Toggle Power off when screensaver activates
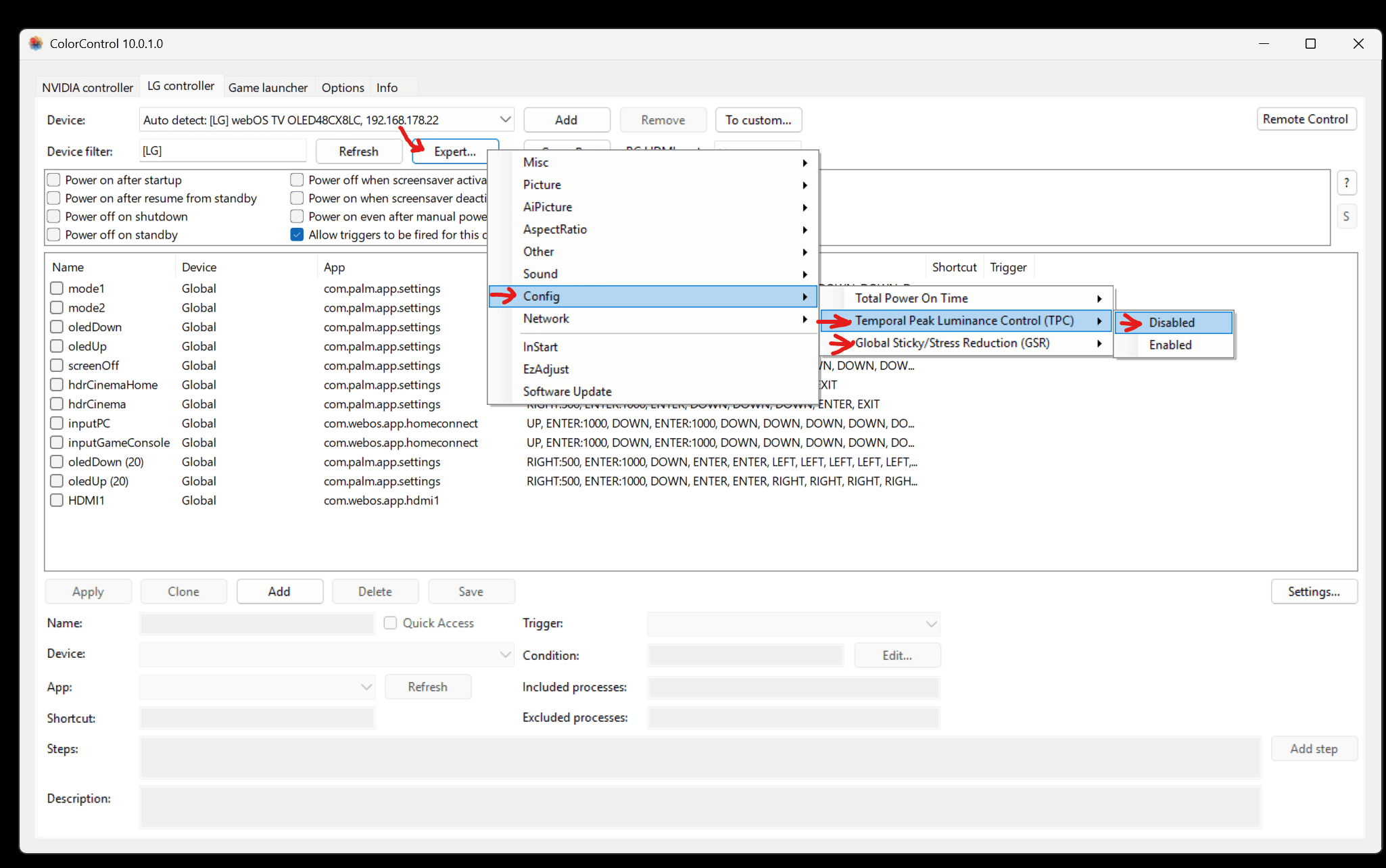The image size is (1386, 868). click(x=297, y=180)
